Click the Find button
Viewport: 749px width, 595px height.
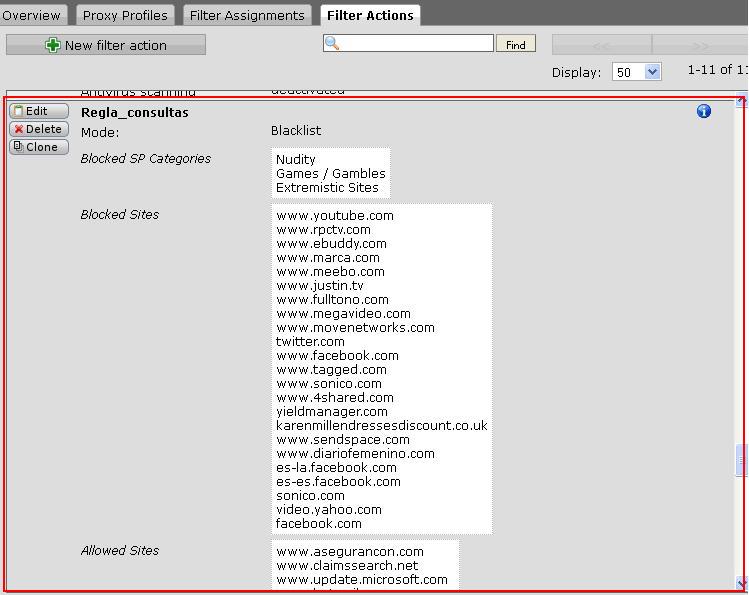(515, 44)
